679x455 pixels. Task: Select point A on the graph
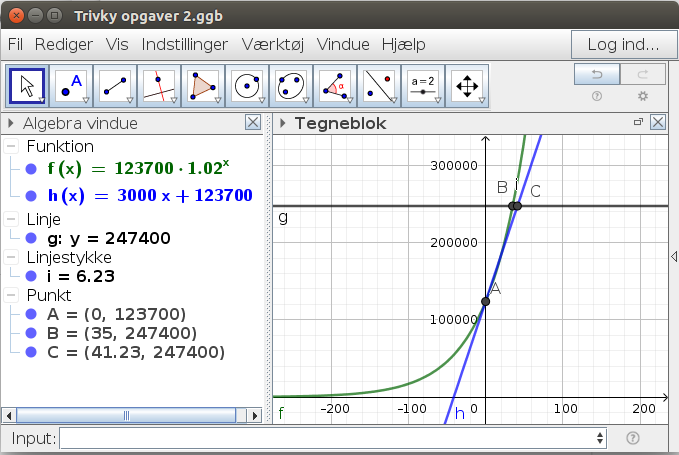click(x=485, y=301)
